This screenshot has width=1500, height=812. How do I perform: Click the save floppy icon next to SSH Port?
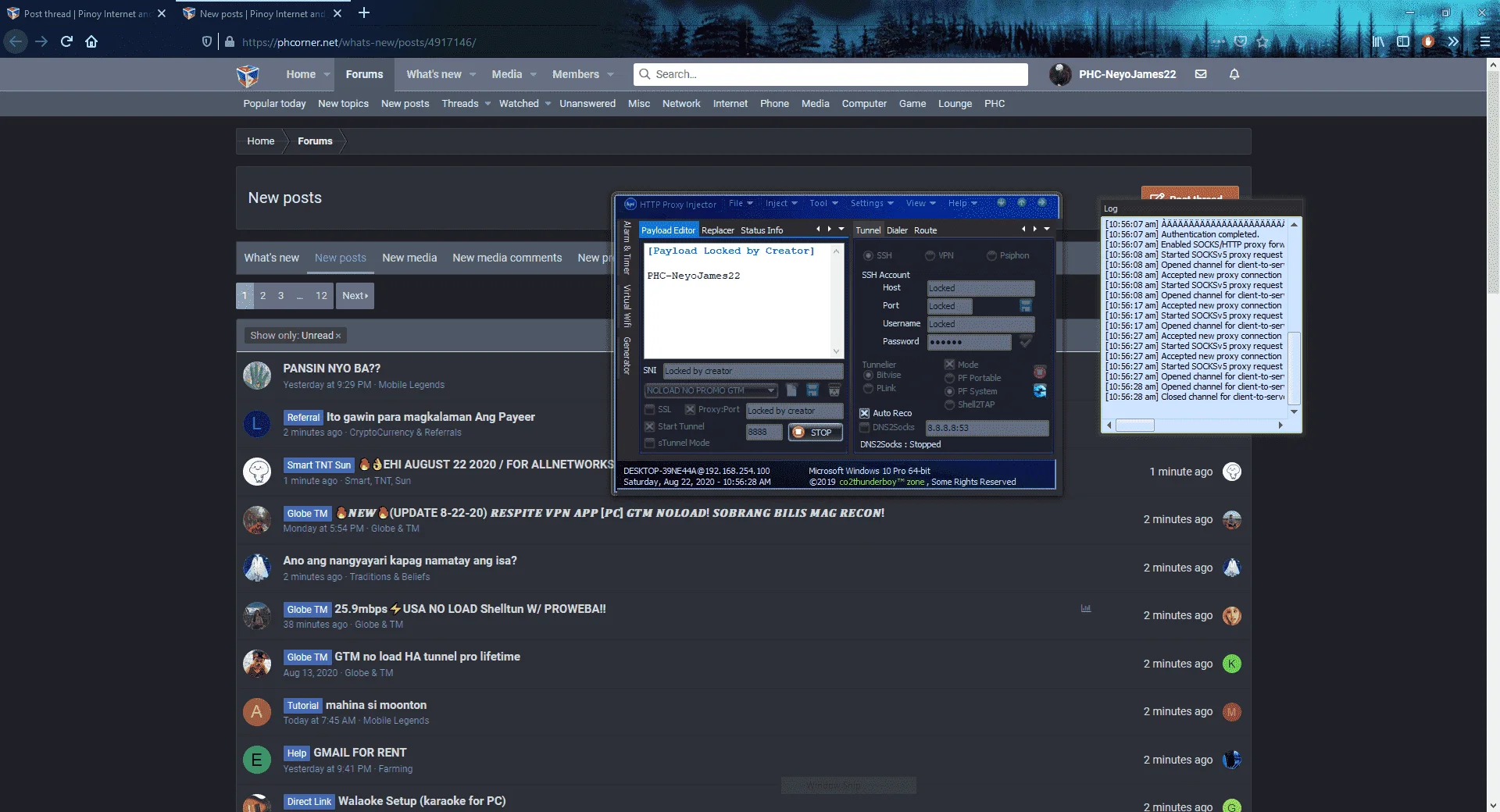tap(1026, 305)
